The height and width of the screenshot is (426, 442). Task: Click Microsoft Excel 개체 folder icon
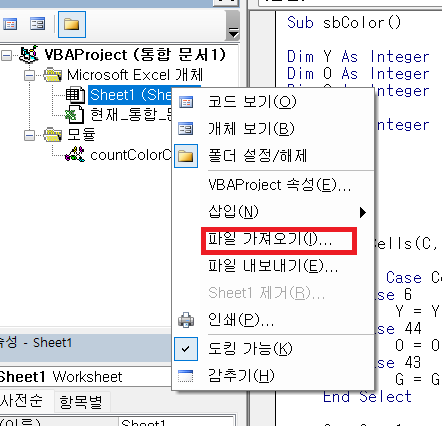53,75
